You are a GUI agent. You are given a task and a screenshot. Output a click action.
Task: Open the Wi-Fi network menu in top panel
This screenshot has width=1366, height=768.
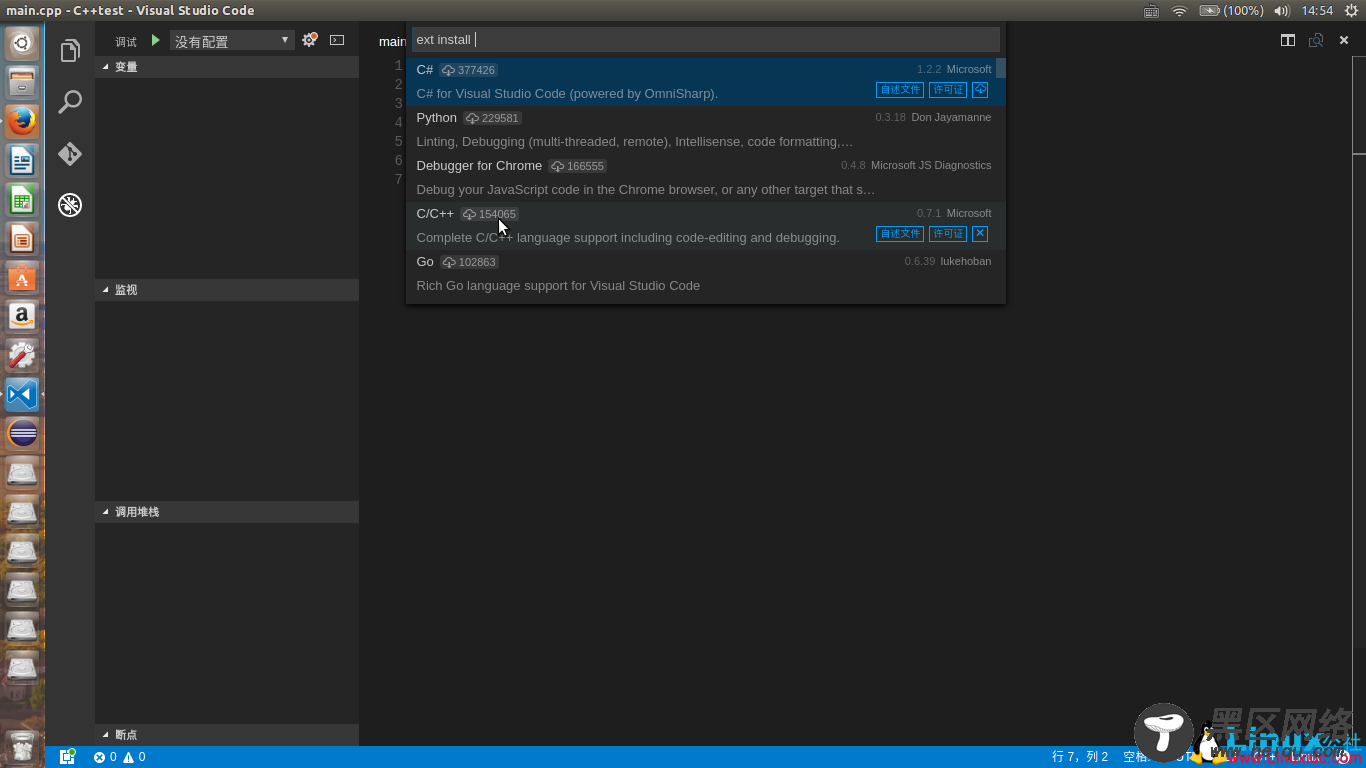(x=1179, y=11)
